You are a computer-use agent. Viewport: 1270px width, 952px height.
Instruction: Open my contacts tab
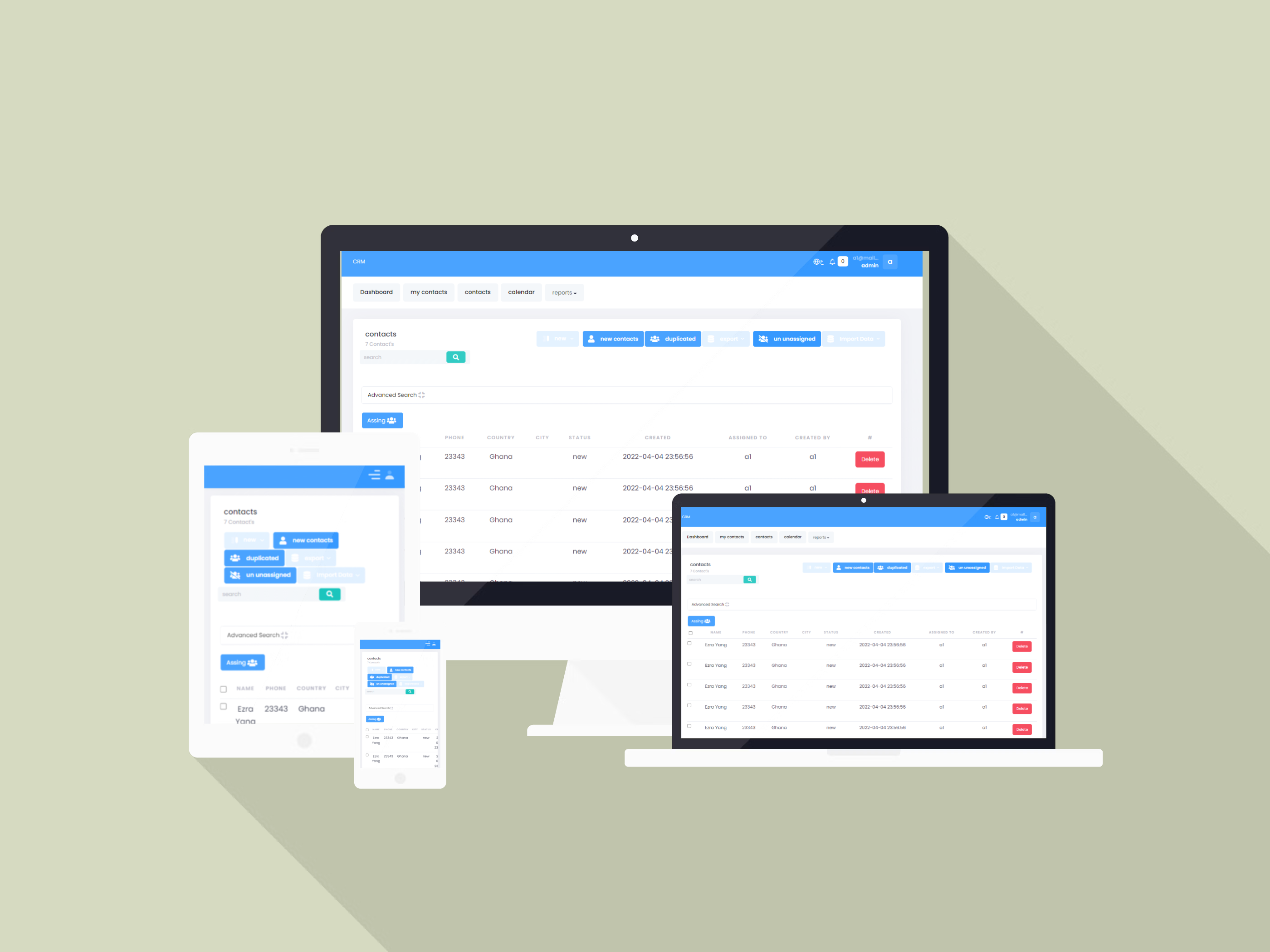pyautogui.click(x=428, y=292)
